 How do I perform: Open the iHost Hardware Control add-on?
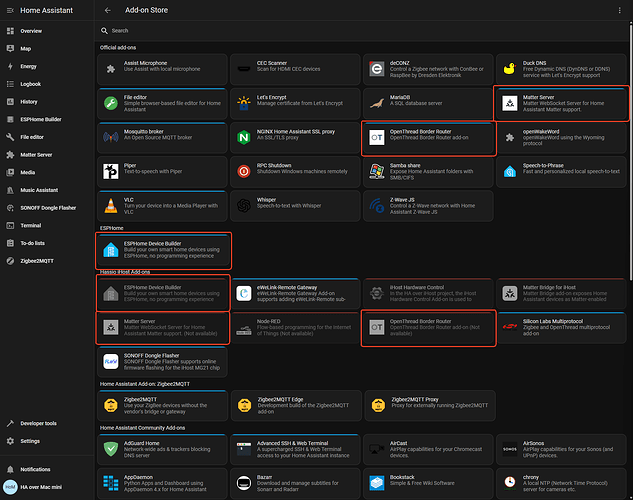428,294
